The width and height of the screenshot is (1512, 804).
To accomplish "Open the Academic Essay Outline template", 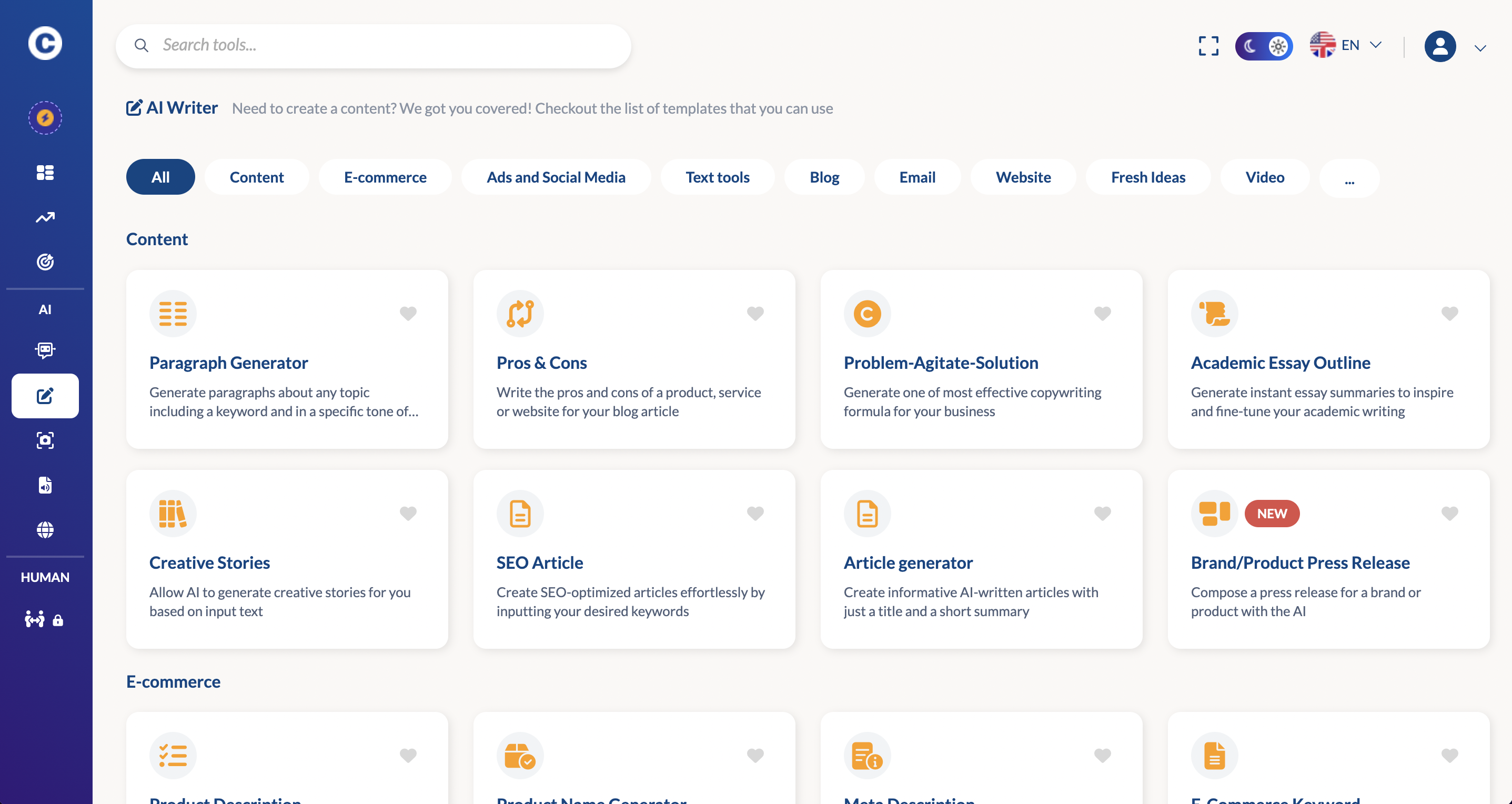I will (1279, 363).
